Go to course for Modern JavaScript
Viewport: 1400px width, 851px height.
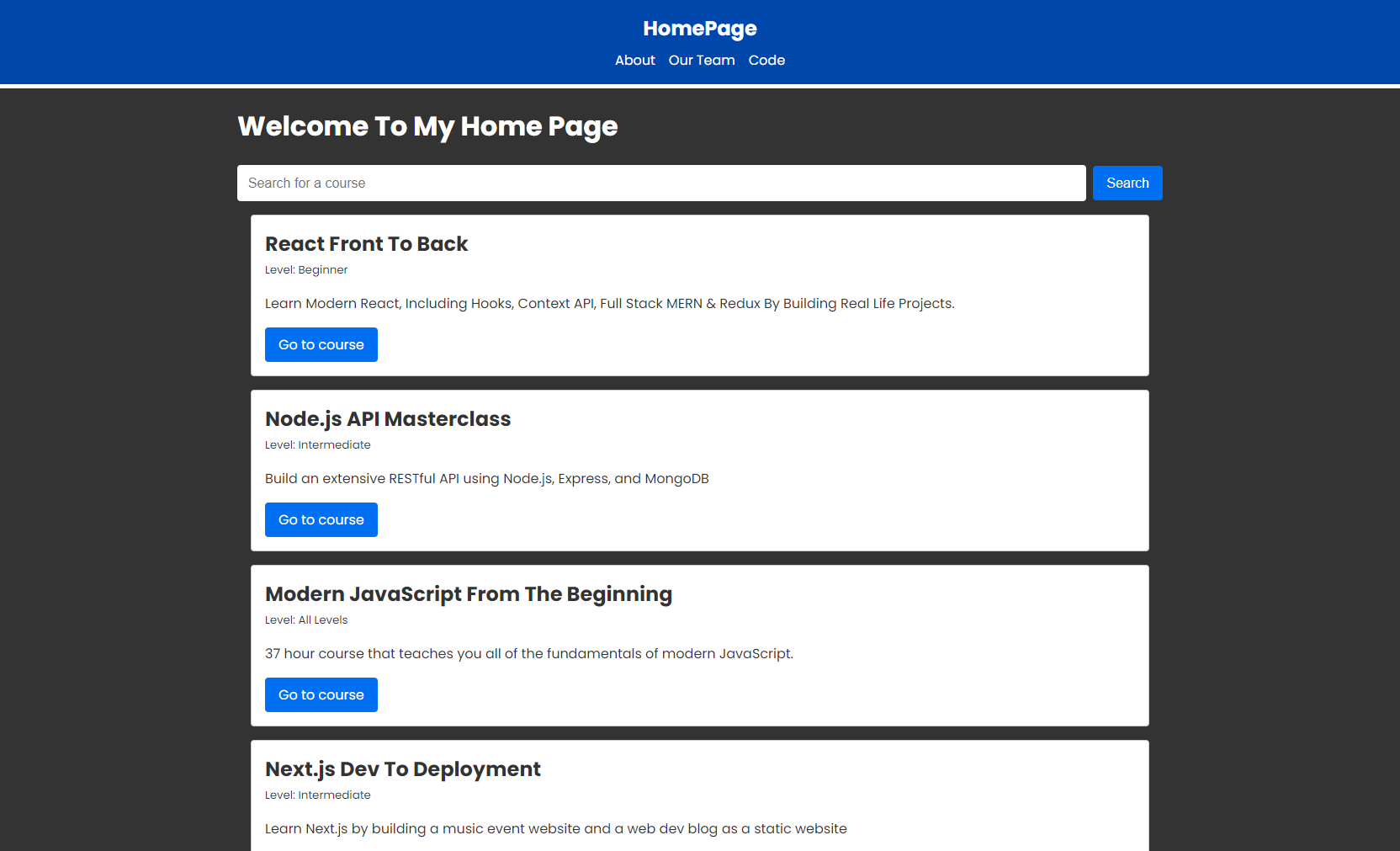[x=321, y=695]
